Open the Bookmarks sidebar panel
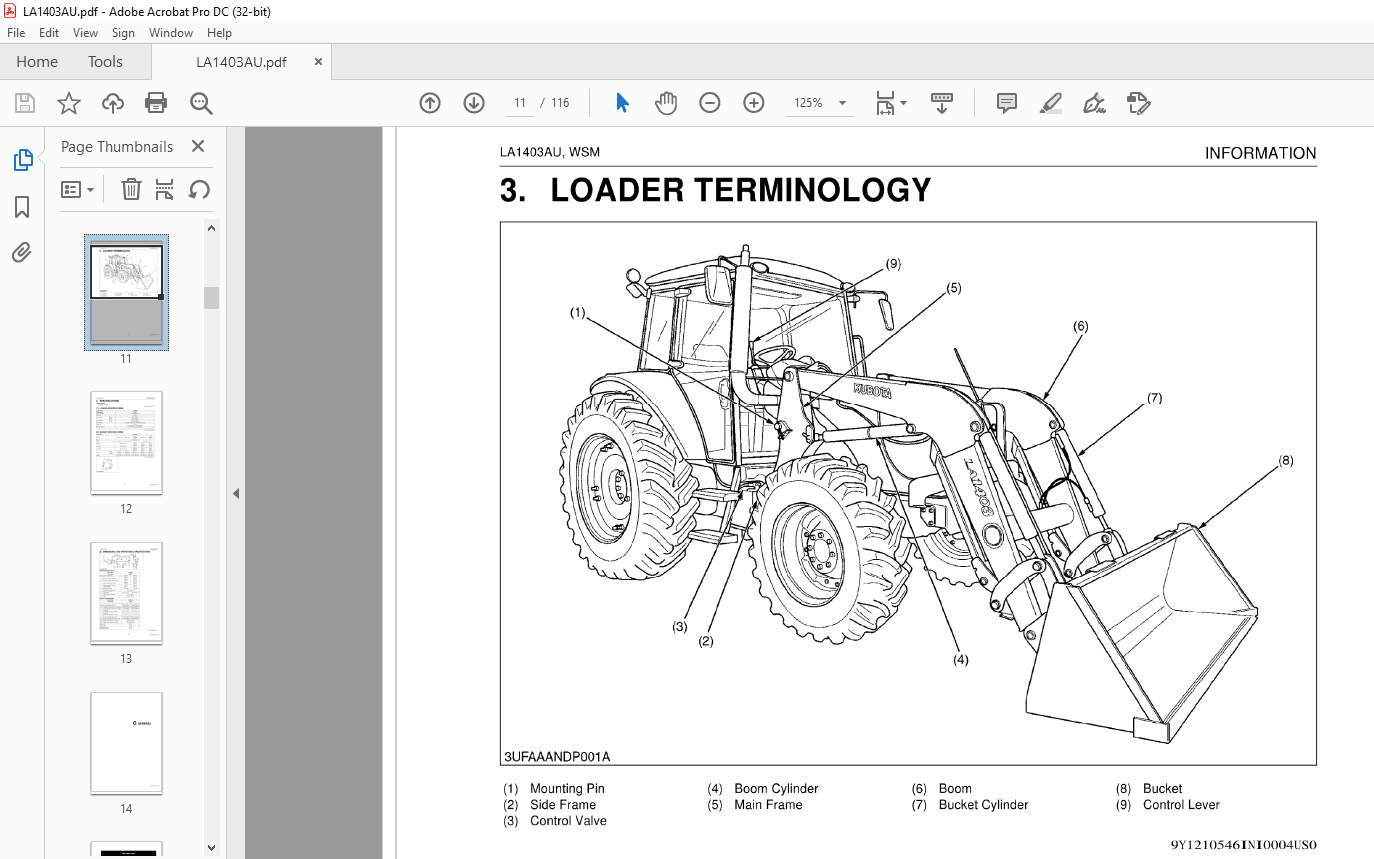The height and width of the screenshot is (859, 1374). [x=22, y=207]
